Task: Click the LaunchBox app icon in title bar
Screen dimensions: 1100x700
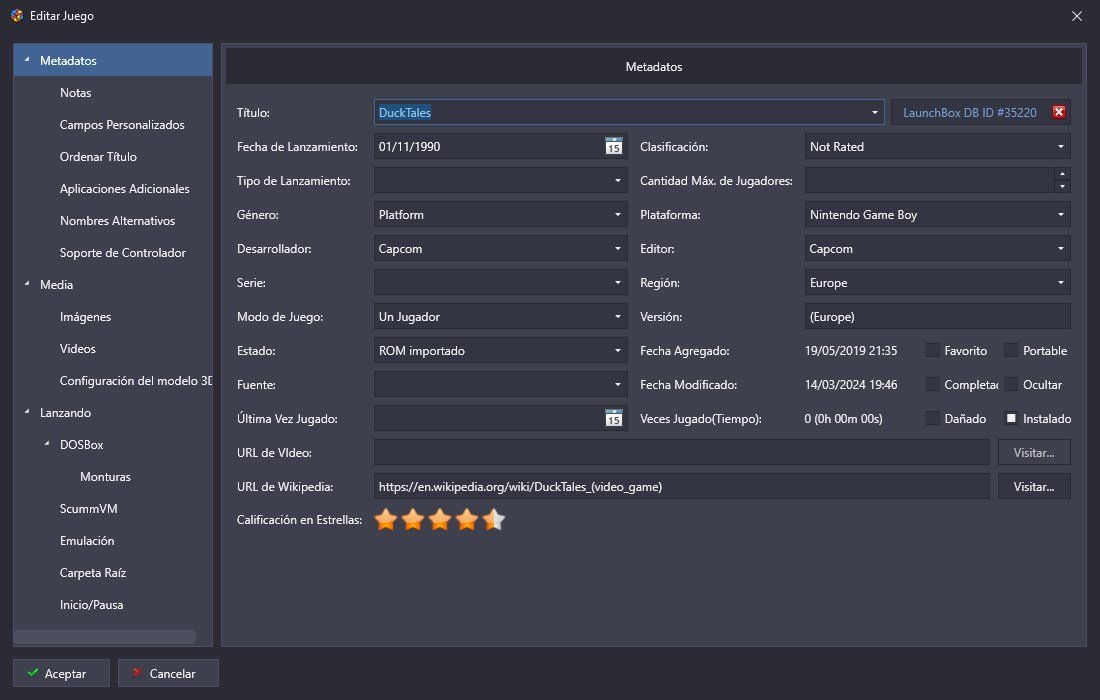Action: [17, 15]
